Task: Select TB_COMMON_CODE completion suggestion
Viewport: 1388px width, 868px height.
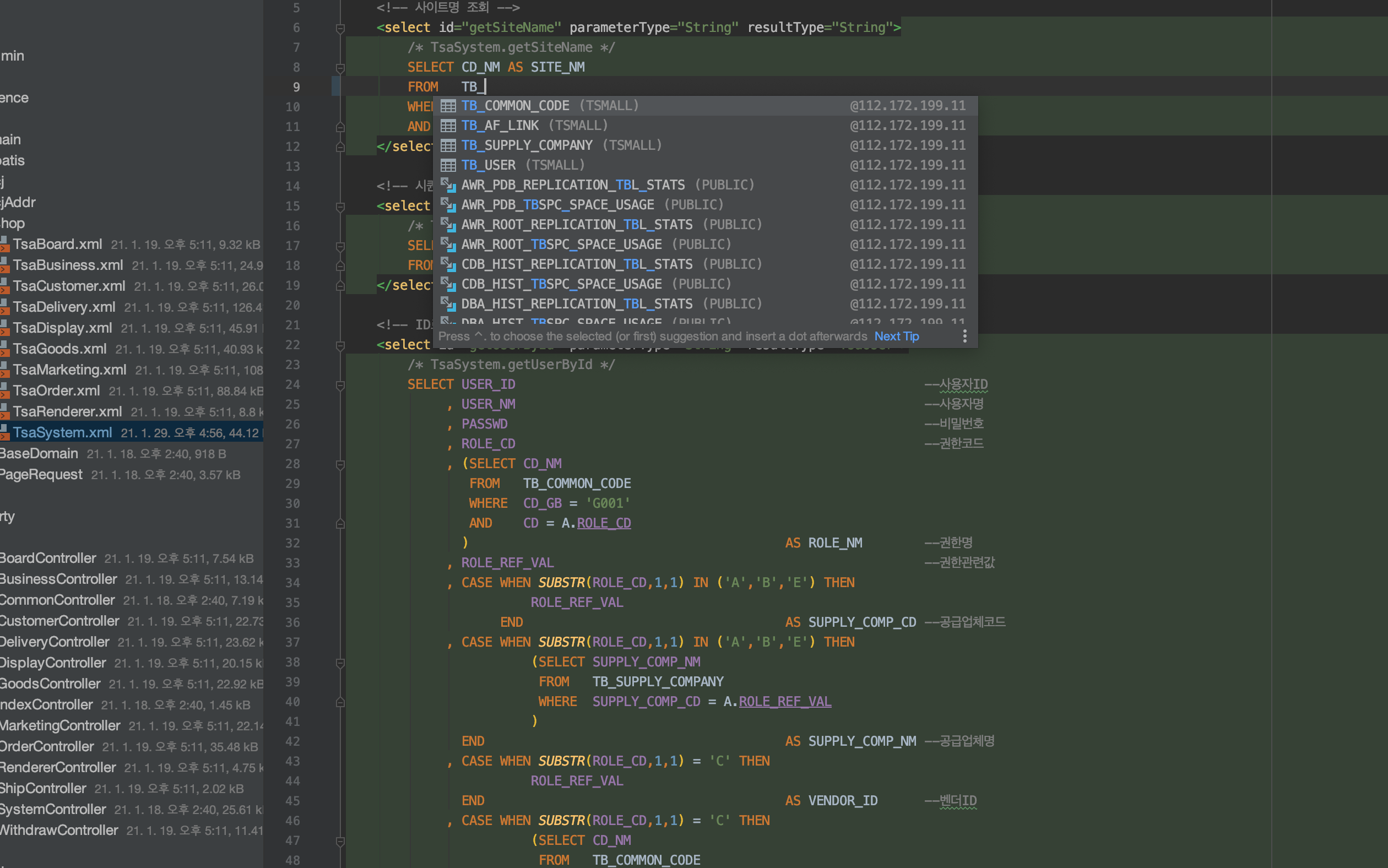Action: click(705, 106)
